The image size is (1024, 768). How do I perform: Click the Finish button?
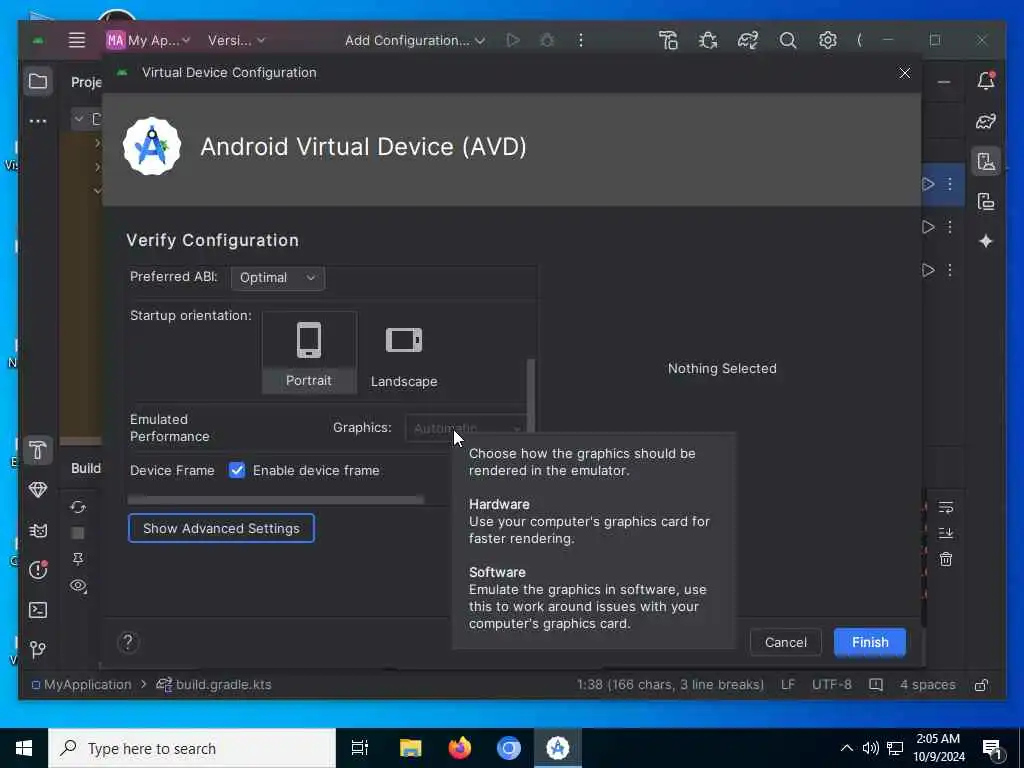click(870, 643)
